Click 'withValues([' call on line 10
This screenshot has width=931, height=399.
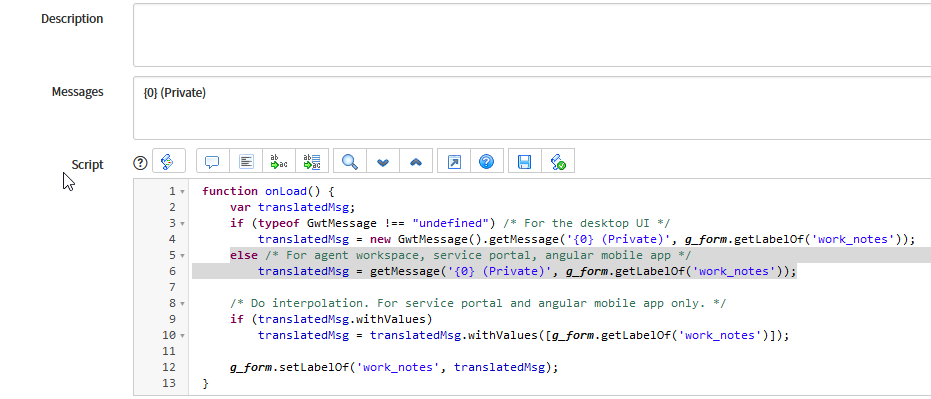(x=509, y=335)
